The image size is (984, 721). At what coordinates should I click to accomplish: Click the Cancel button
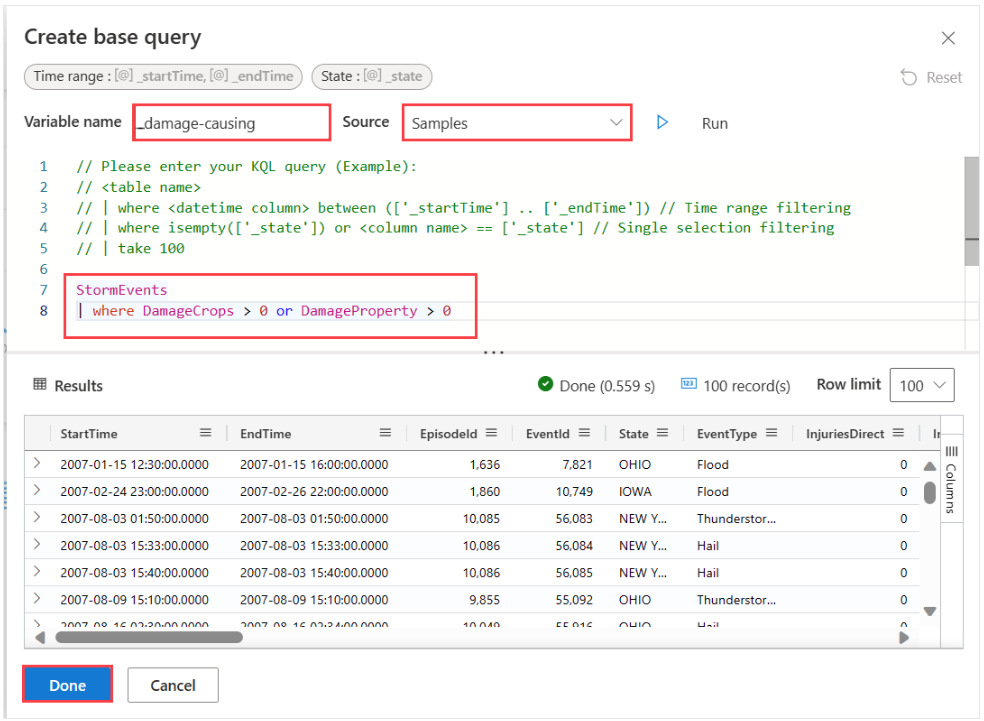[173, 685]
